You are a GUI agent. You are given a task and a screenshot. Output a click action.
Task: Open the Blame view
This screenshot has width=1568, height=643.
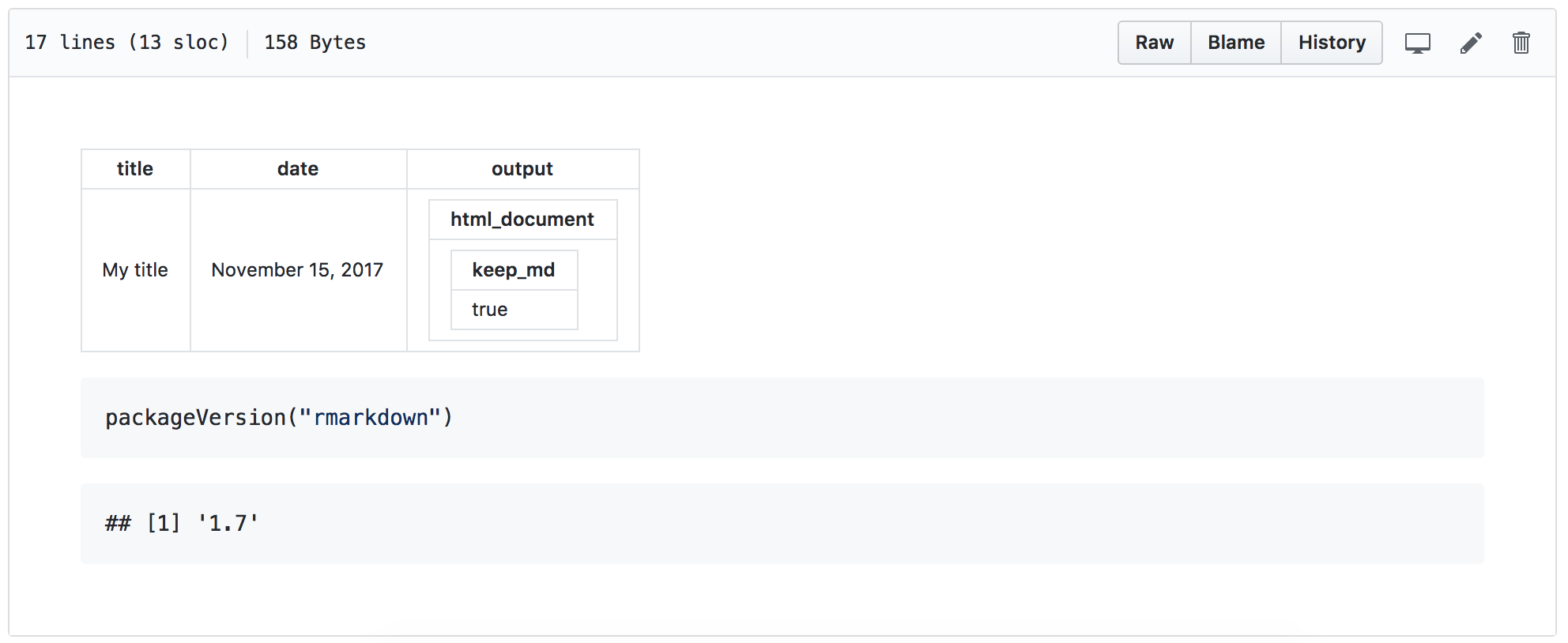[1234, 43]
